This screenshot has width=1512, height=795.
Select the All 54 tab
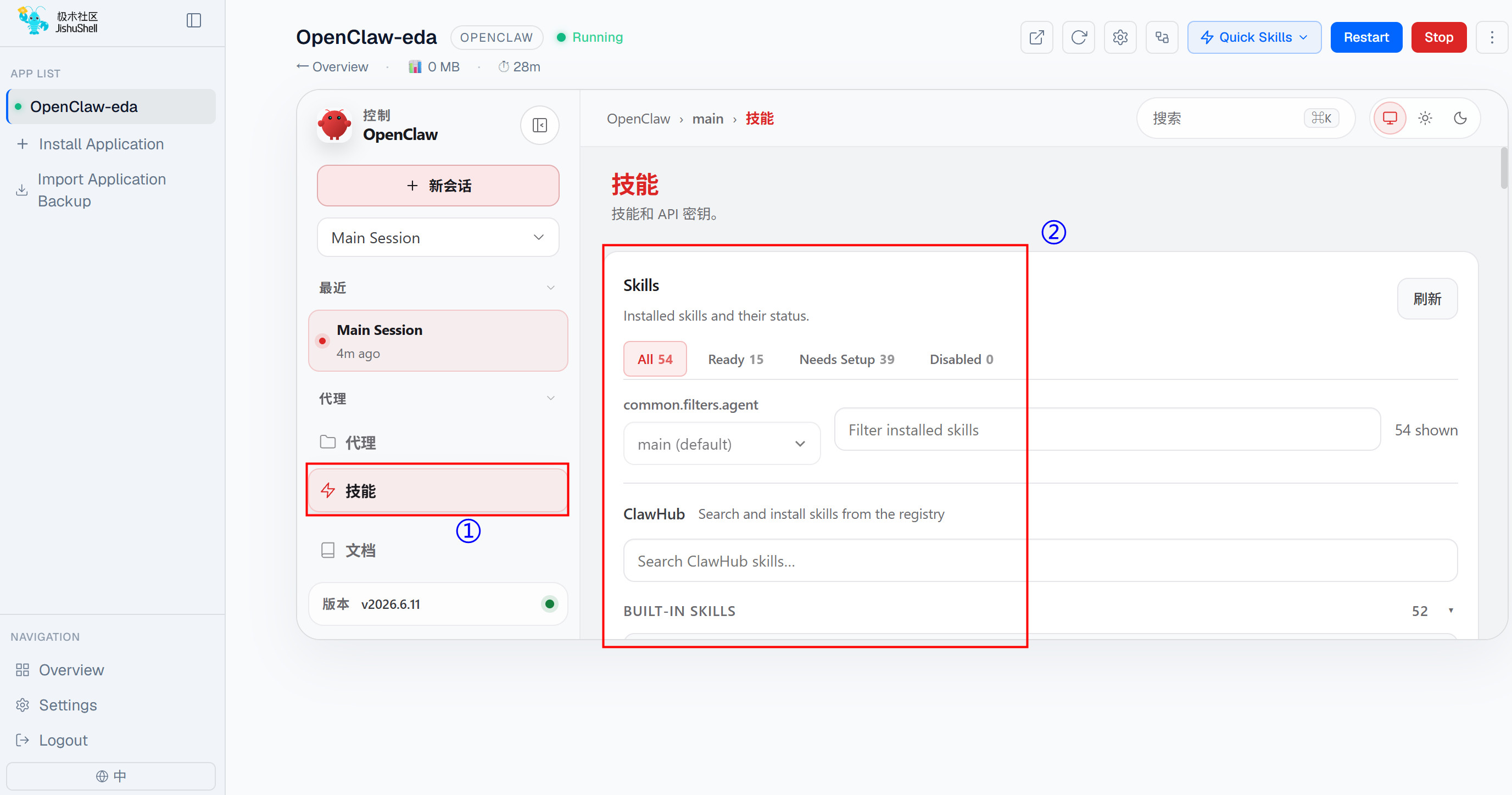[655, 359]
